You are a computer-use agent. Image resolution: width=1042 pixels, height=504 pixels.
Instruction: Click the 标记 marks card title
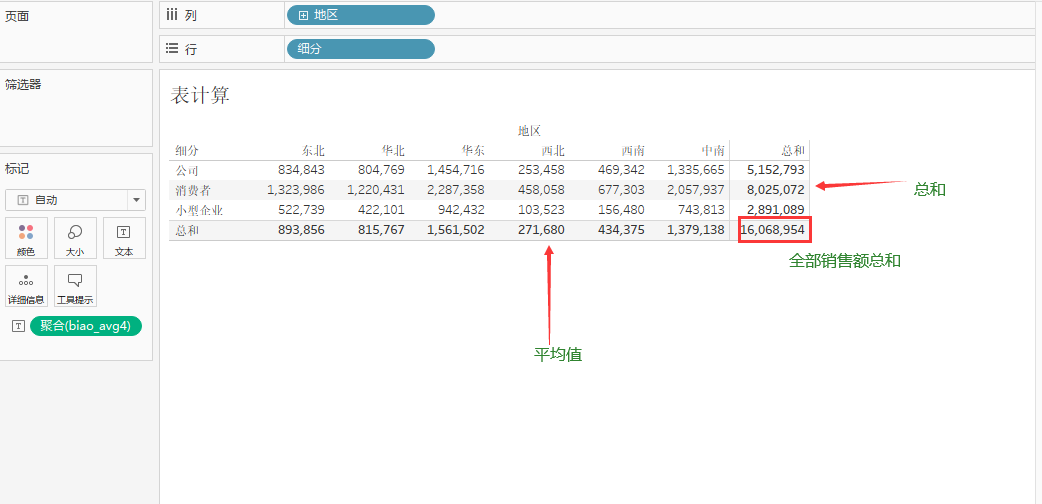17,169
